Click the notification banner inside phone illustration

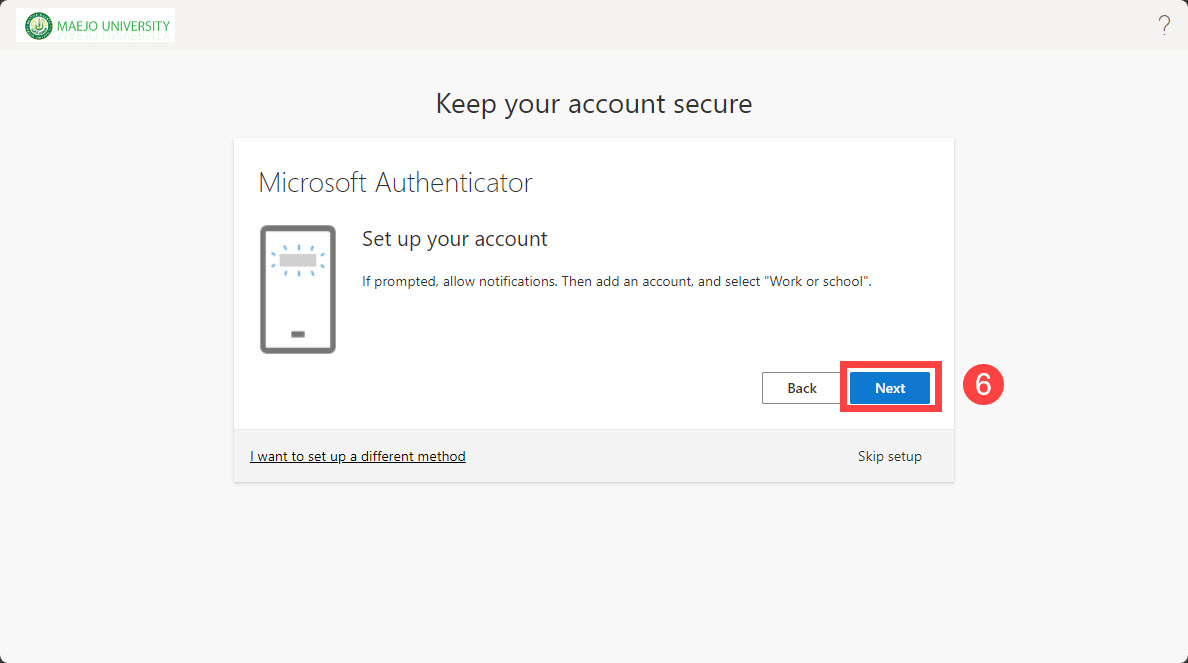click(297, 260)
